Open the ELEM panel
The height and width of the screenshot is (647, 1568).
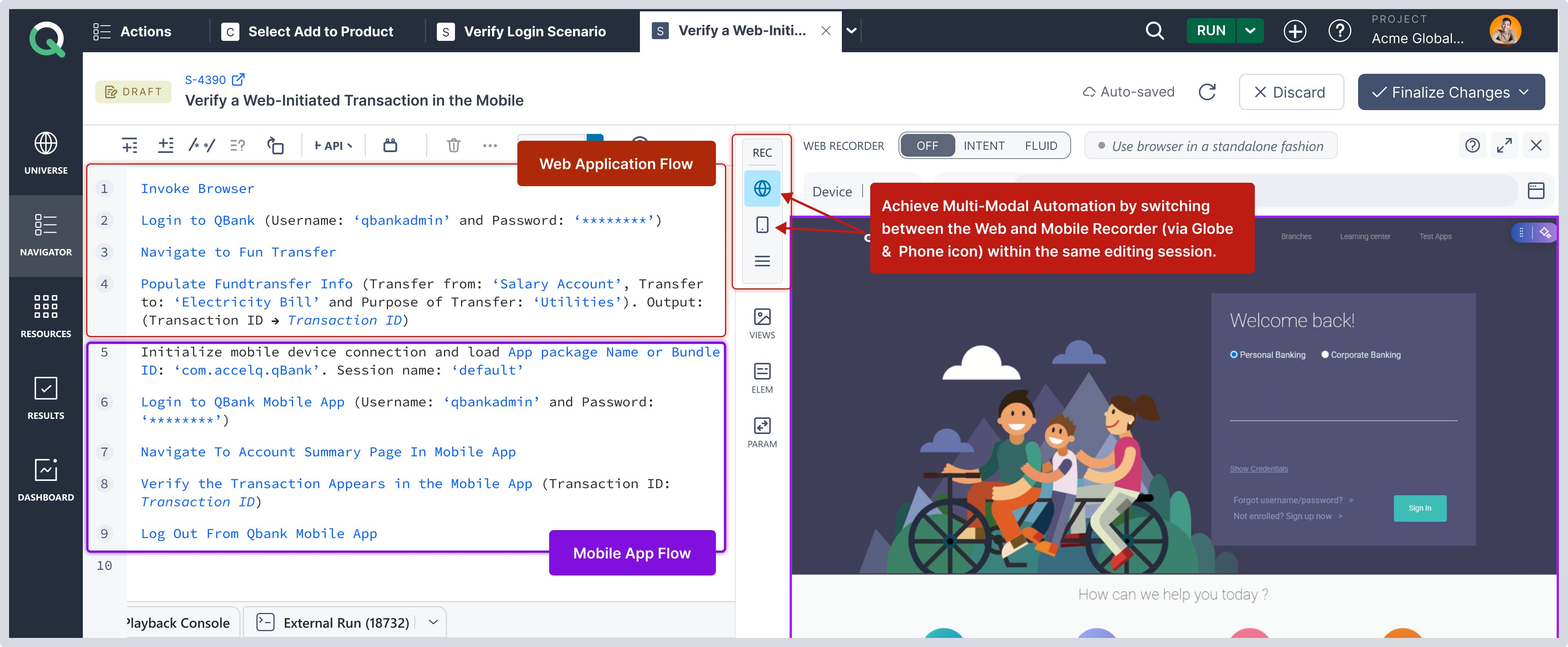762,378
